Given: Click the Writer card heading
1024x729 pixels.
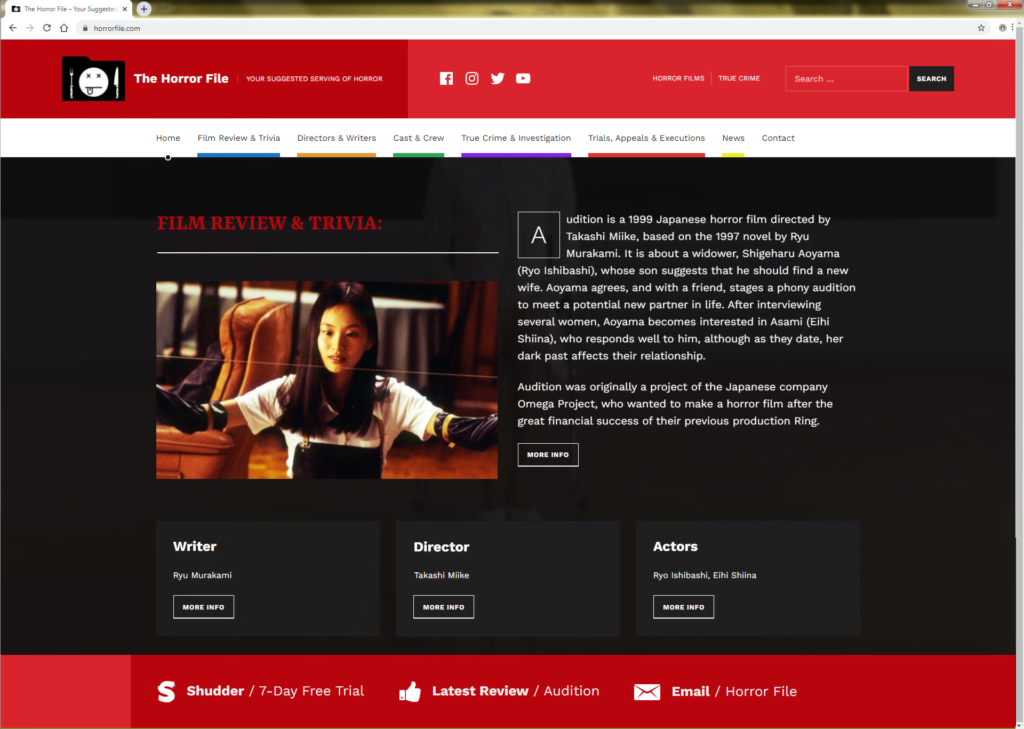Looking at the screenshot, I should [x=195, y=547].
